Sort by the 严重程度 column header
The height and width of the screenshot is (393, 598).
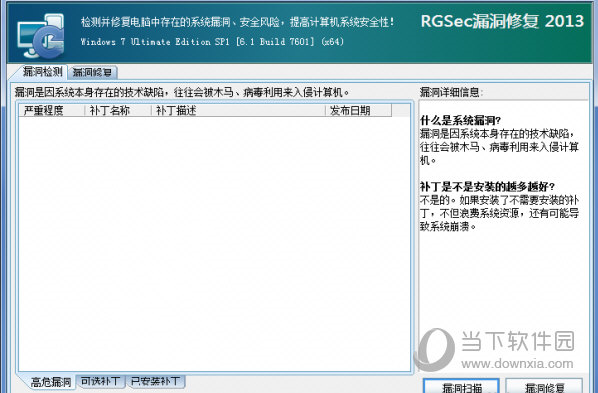pos(51,111)
